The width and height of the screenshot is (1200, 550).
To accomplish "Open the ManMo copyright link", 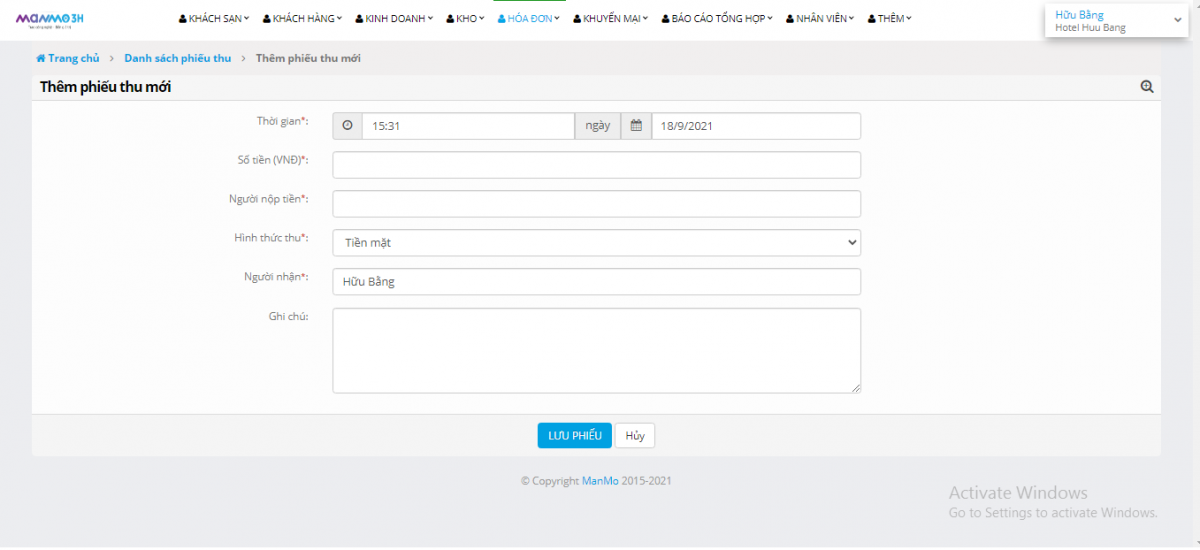I will (x=600, y=481).
